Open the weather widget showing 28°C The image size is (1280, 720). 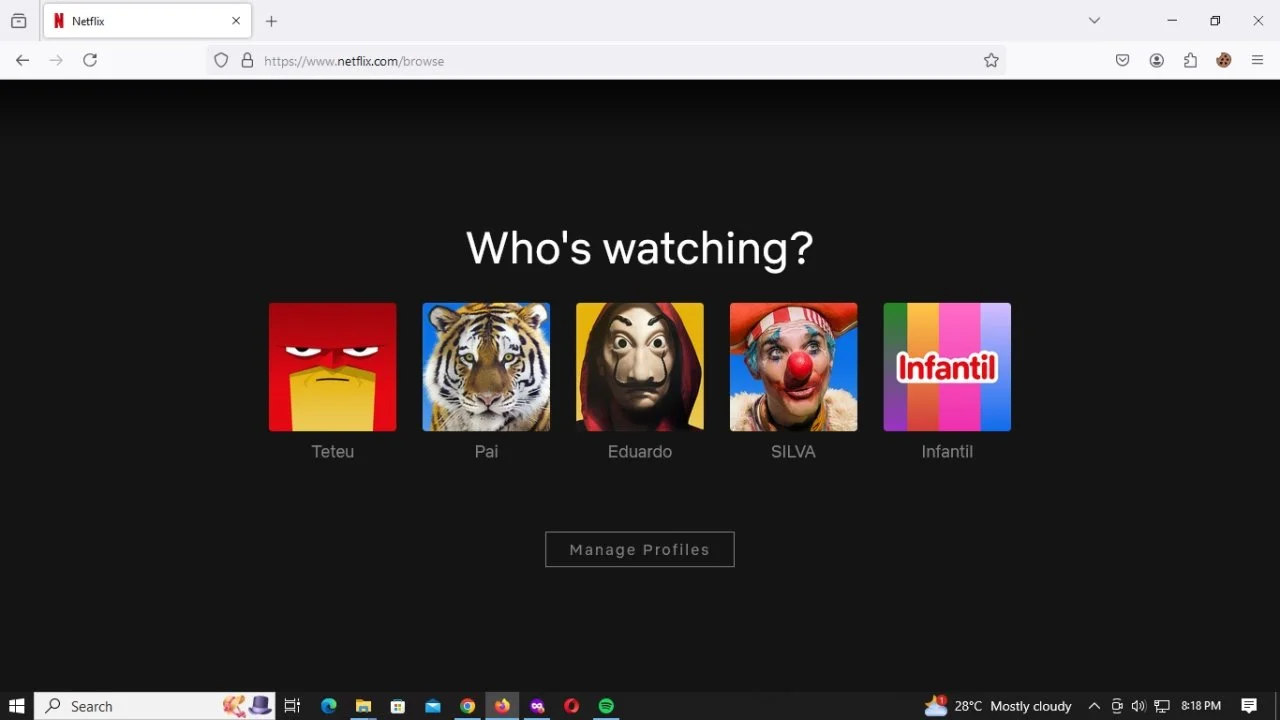(998, 706)
